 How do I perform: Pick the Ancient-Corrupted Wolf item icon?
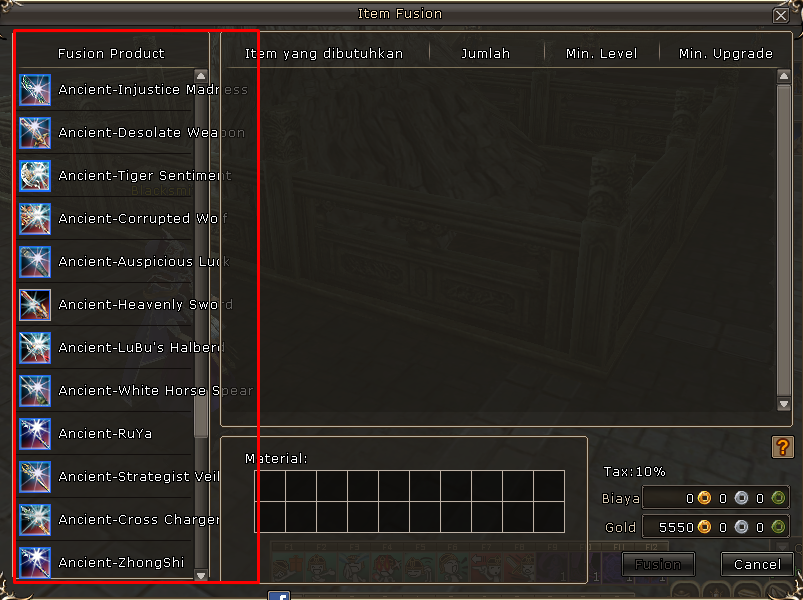click(x=35, y=219)
